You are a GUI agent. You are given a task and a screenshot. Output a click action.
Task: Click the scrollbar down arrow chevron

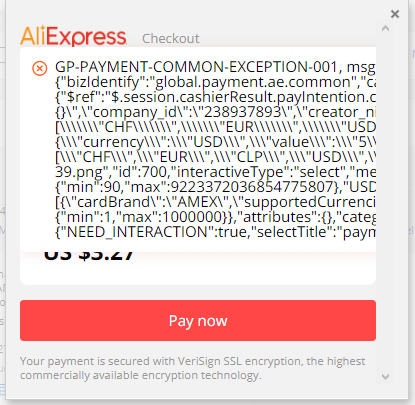point(385,377)
